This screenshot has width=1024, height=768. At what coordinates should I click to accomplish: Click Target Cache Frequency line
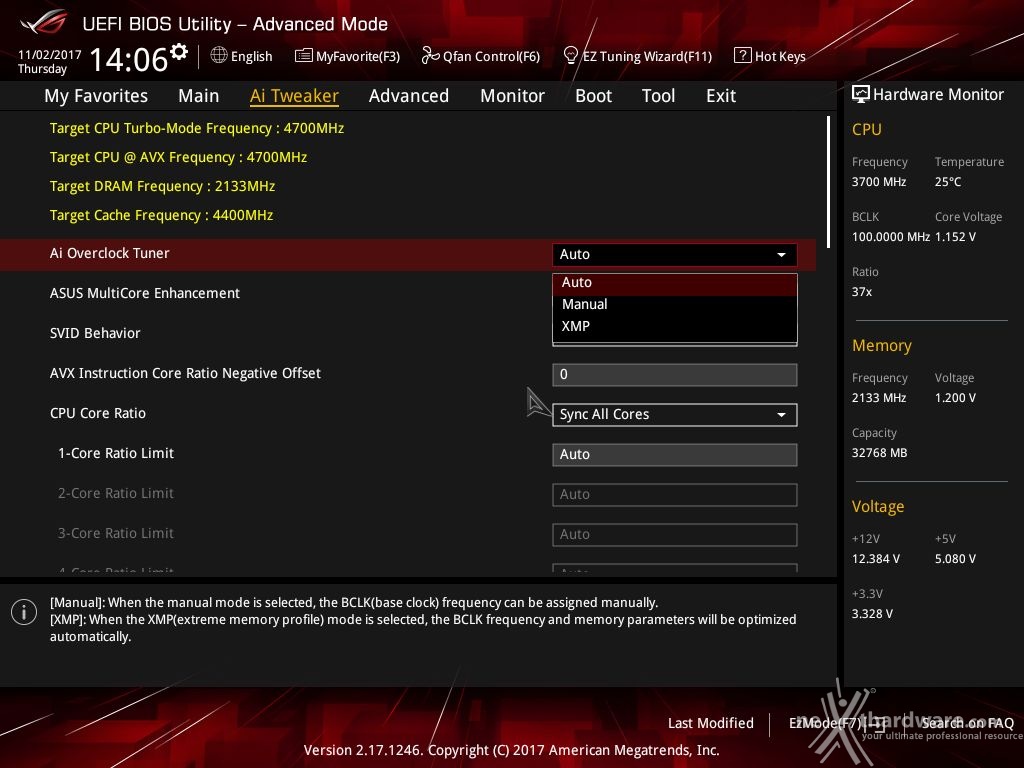pos(161,216)
